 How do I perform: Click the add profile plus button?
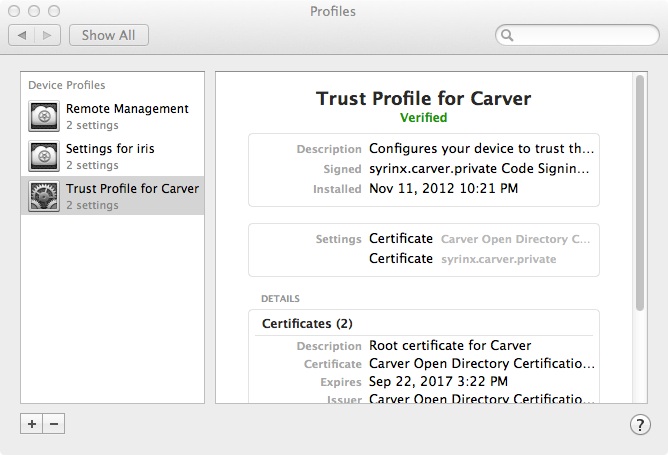32,424
